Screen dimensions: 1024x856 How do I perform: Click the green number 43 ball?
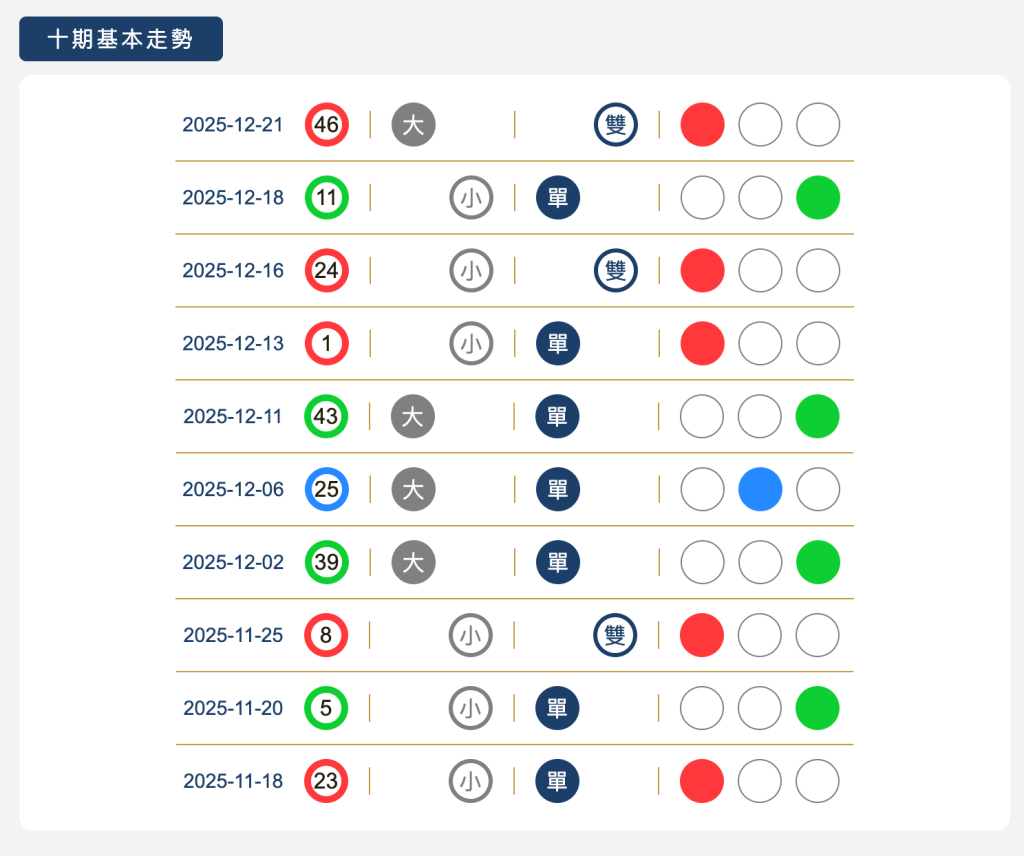[x=326, y=417]
